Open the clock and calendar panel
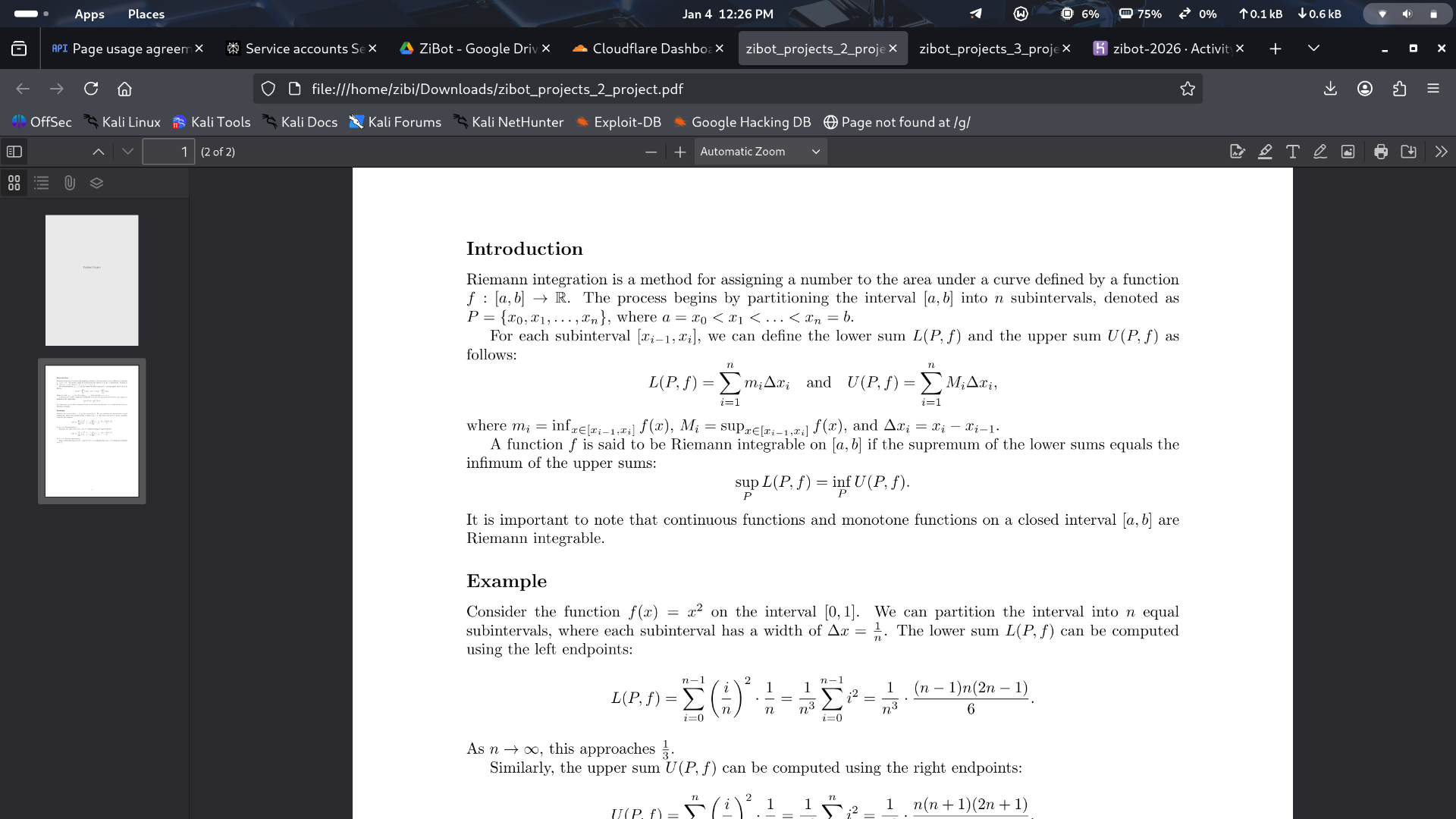The height and width of the screenshot is (819, 1456). point(728,14)
